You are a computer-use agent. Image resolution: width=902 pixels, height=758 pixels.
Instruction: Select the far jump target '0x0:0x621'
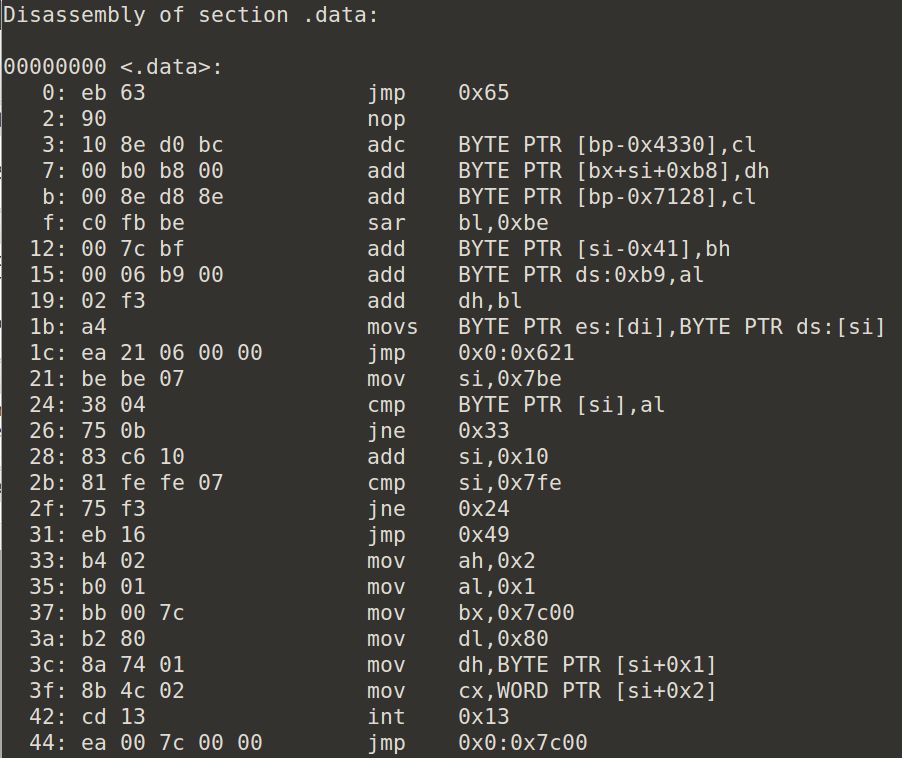pyautogui.click(x=516, y=353)
